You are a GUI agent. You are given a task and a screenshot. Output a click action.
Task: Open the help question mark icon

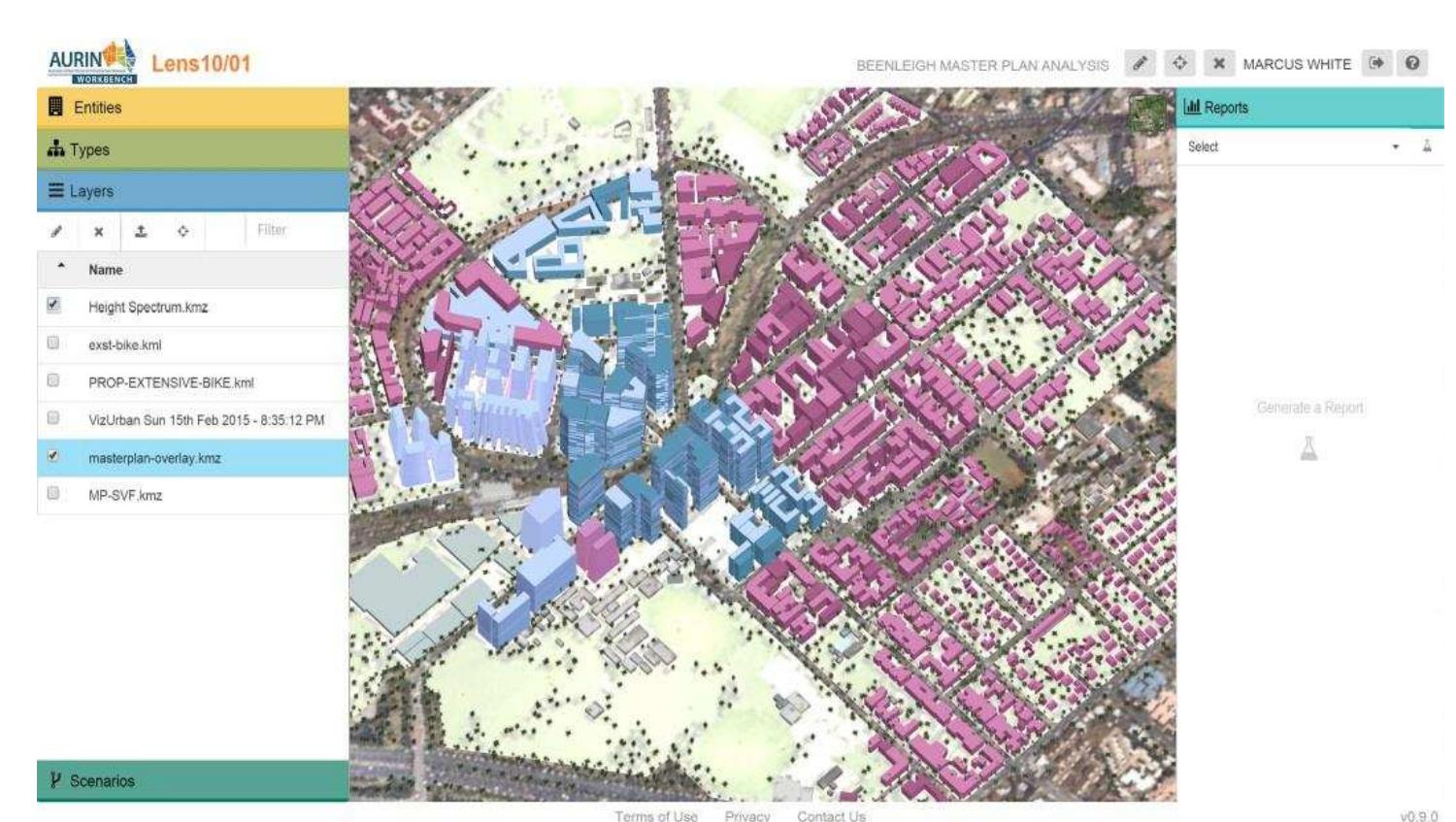(x=1412, y=64)
